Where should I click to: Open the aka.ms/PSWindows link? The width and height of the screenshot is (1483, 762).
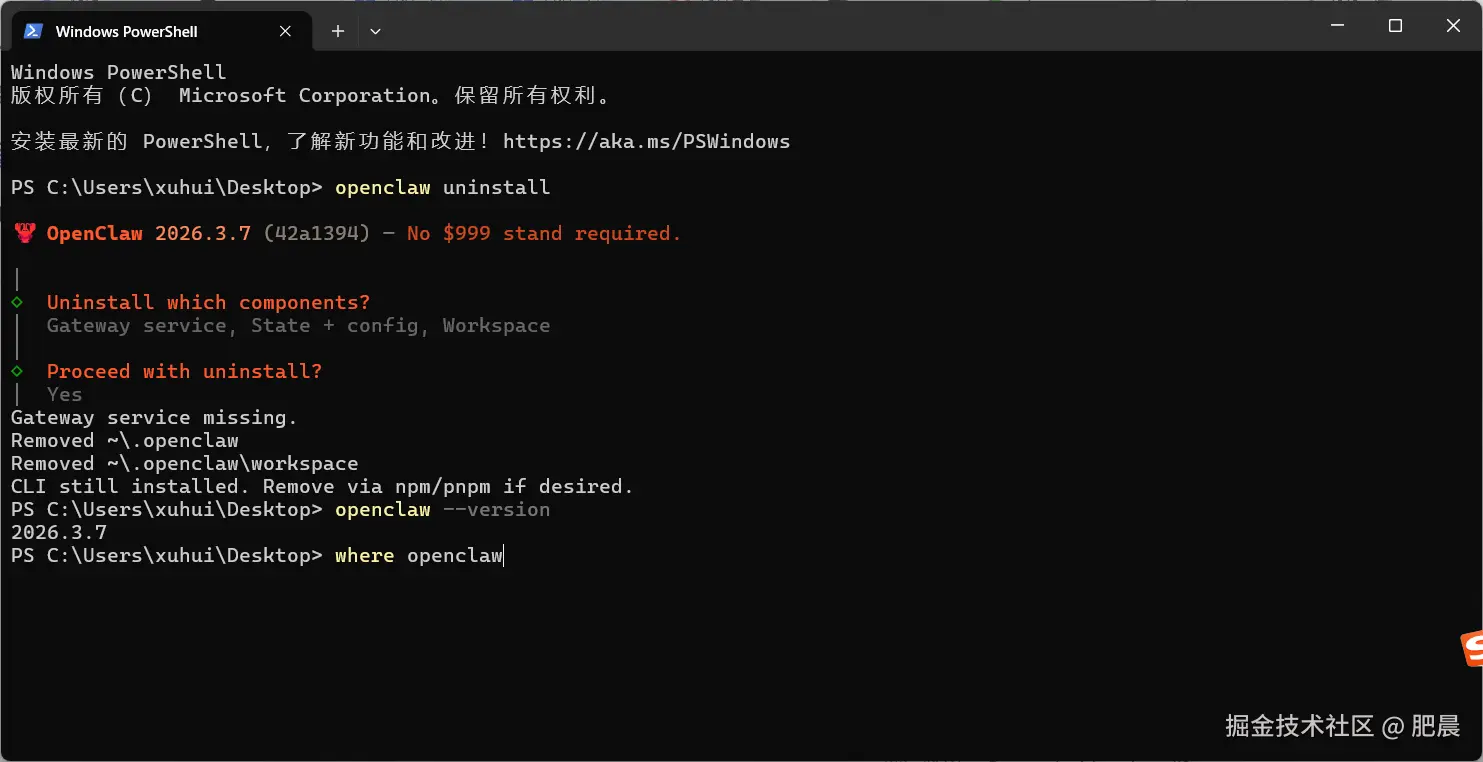click(646, 141)
